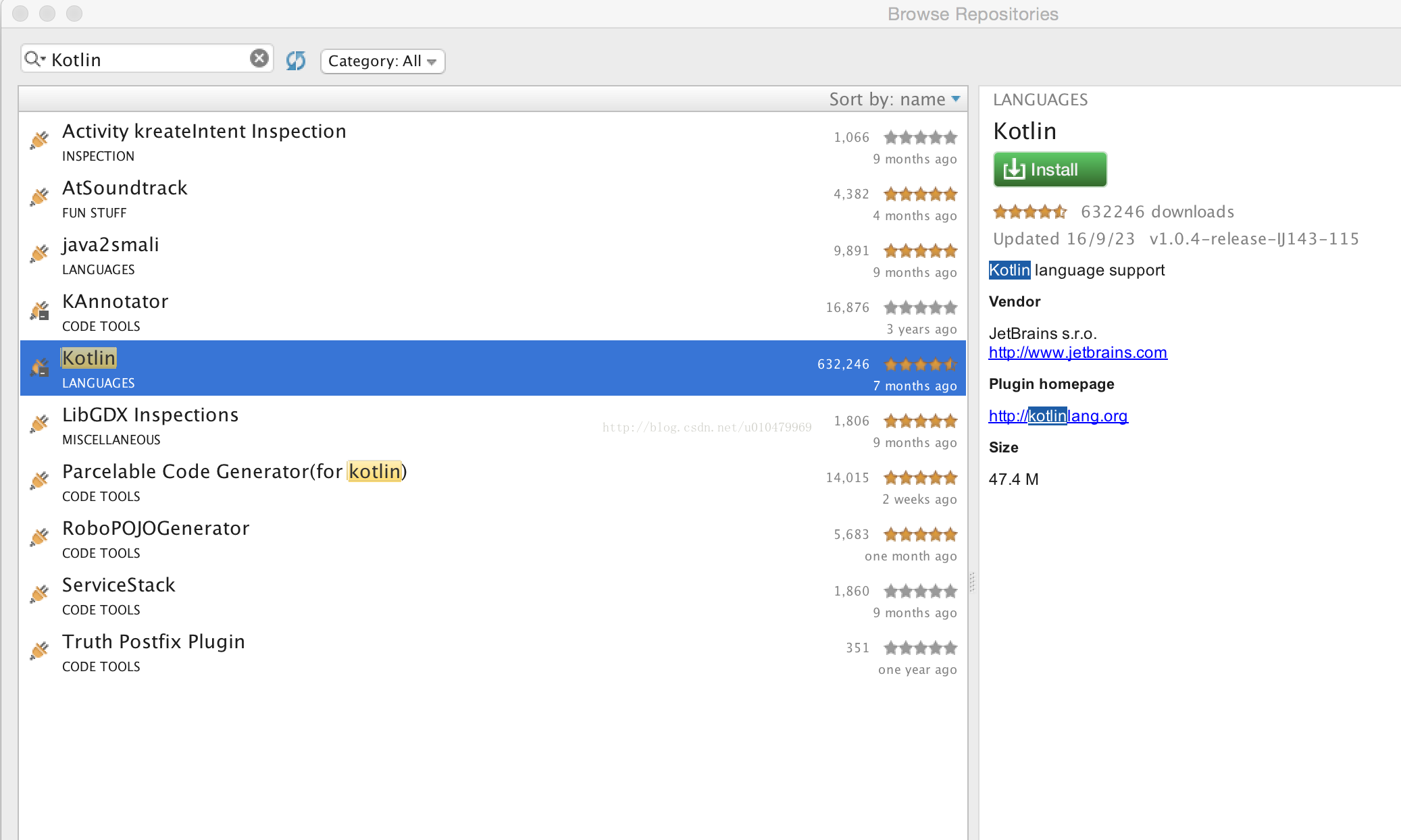Select Parcelable Code Generator(for kotlin) title
Image resolution: width=1401 pixels, height=840 pixels.
[234, 471]
